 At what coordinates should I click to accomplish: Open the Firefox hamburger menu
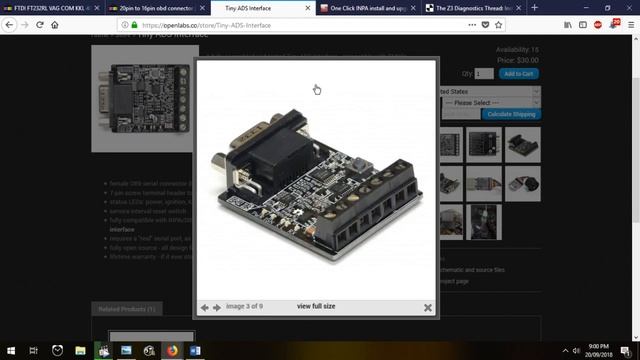click(631, 25)
